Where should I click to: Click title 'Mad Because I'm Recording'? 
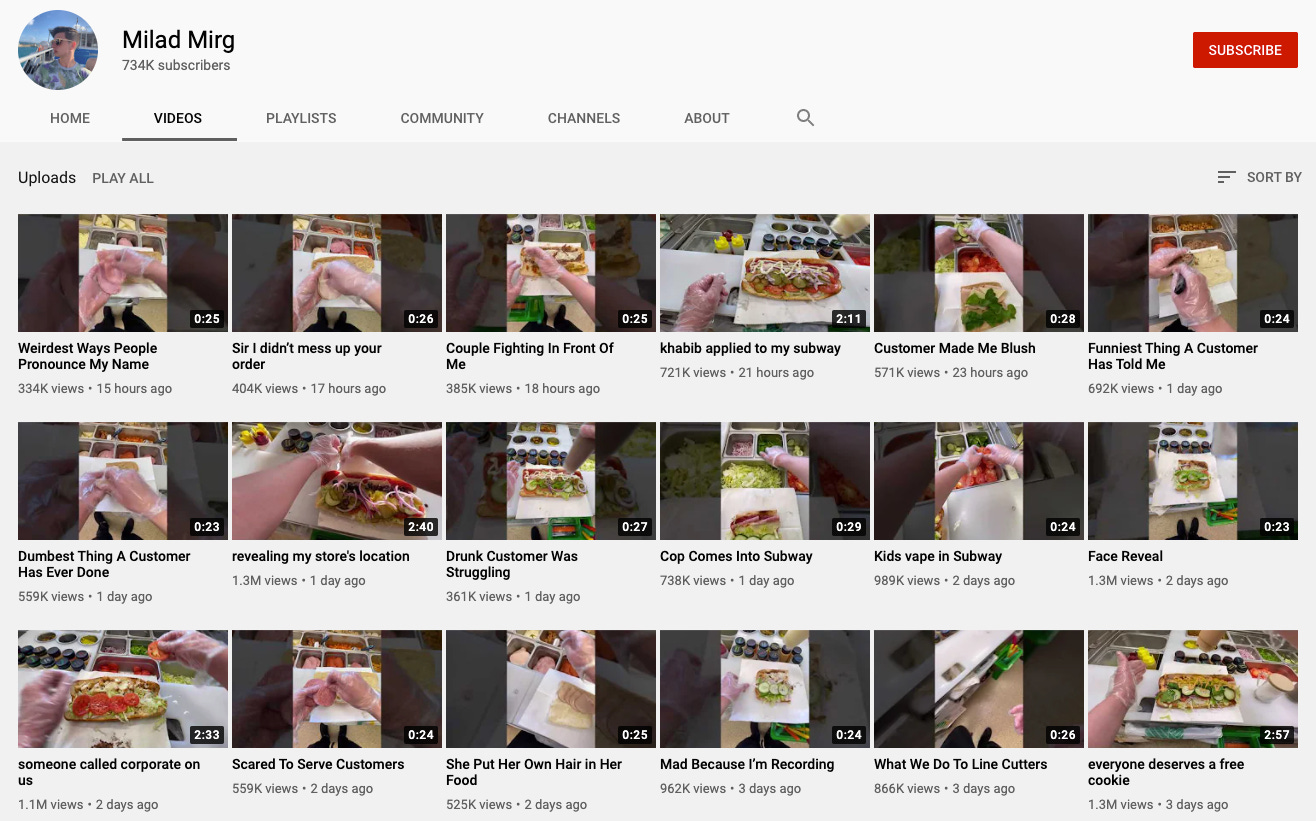point(747,764)
